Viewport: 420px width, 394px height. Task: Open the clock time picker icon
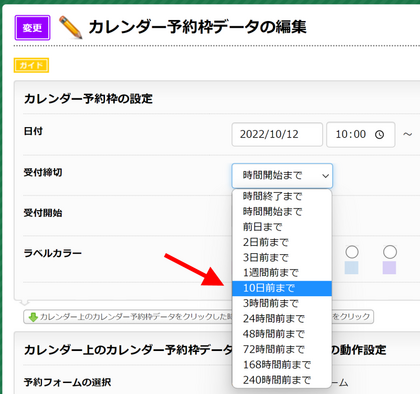coord(379,134)
